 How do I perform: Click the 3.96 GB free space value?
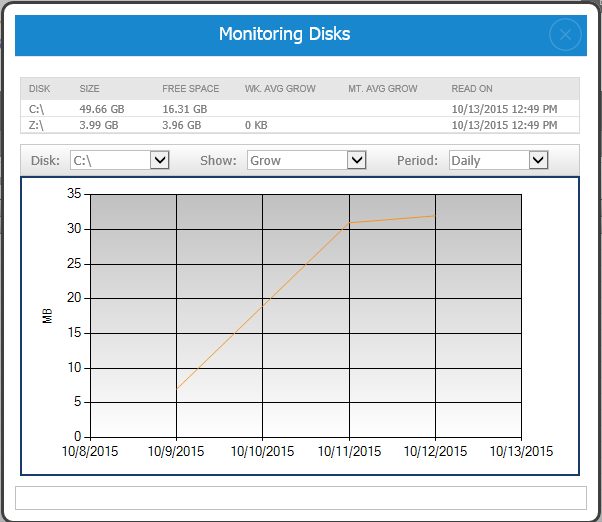click(182, 125)
